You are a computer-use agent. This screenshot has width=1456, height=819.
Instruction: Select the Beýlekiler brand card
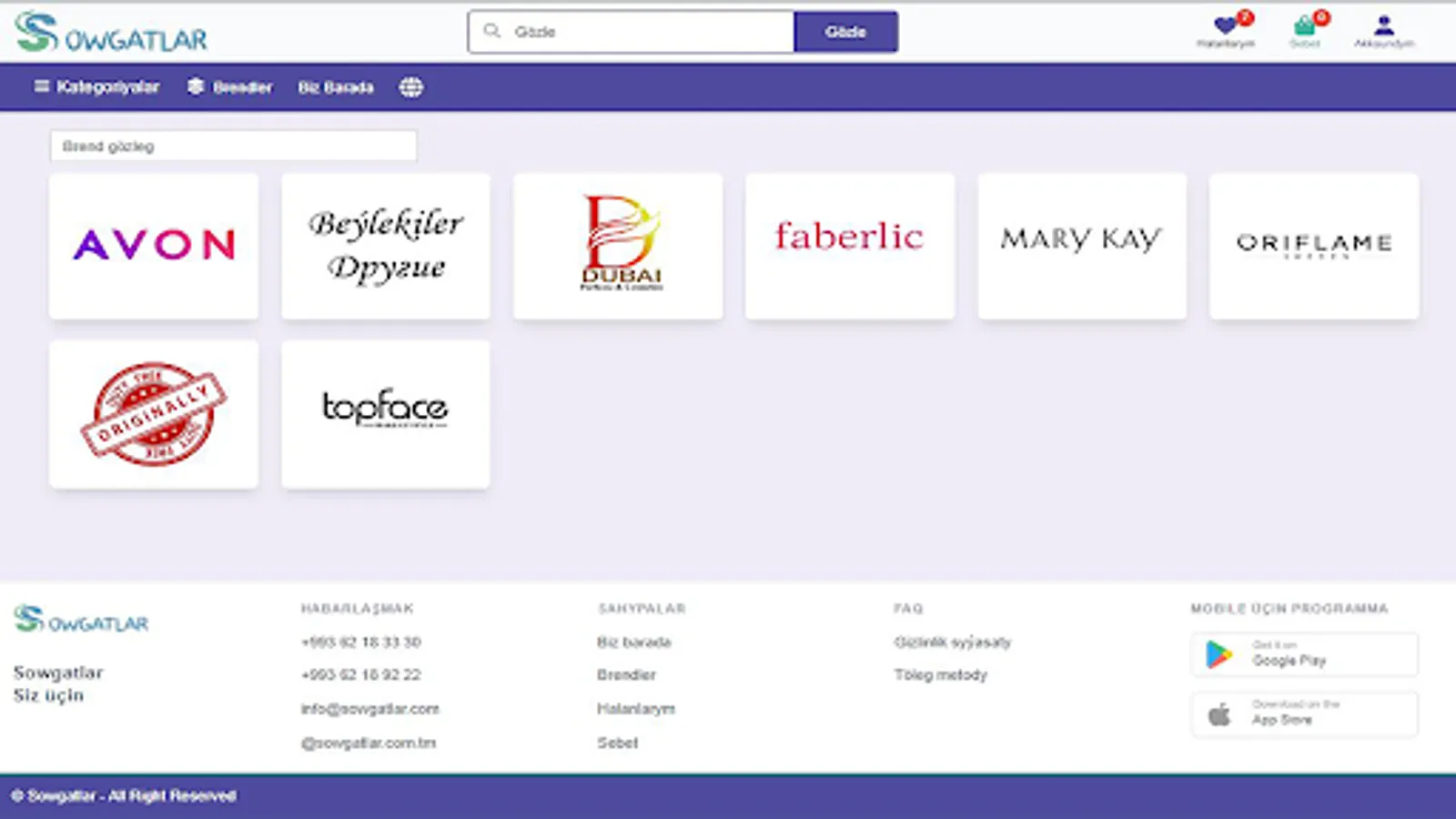[x=386, y=246]
